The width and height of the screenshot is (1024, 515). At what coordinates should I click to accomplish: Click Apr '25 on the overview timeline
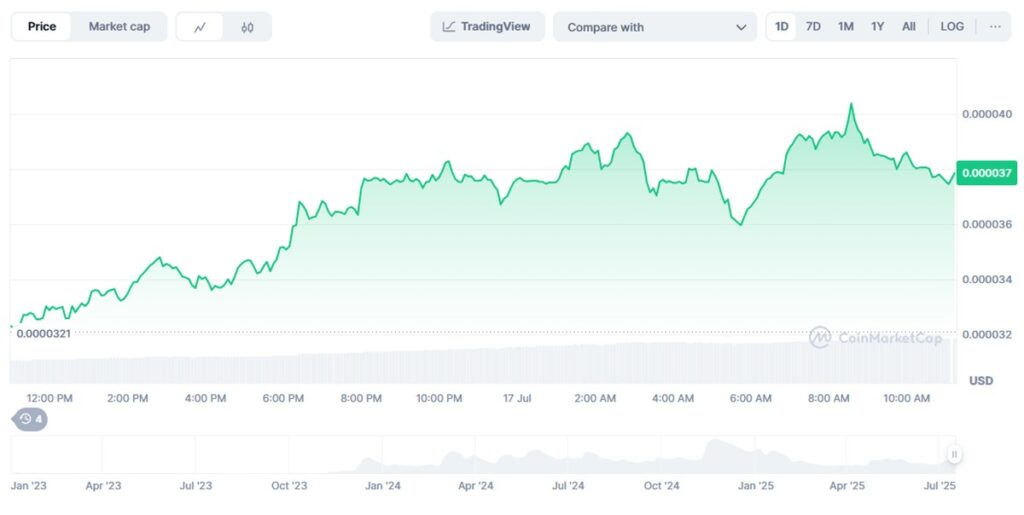(847, 486)
